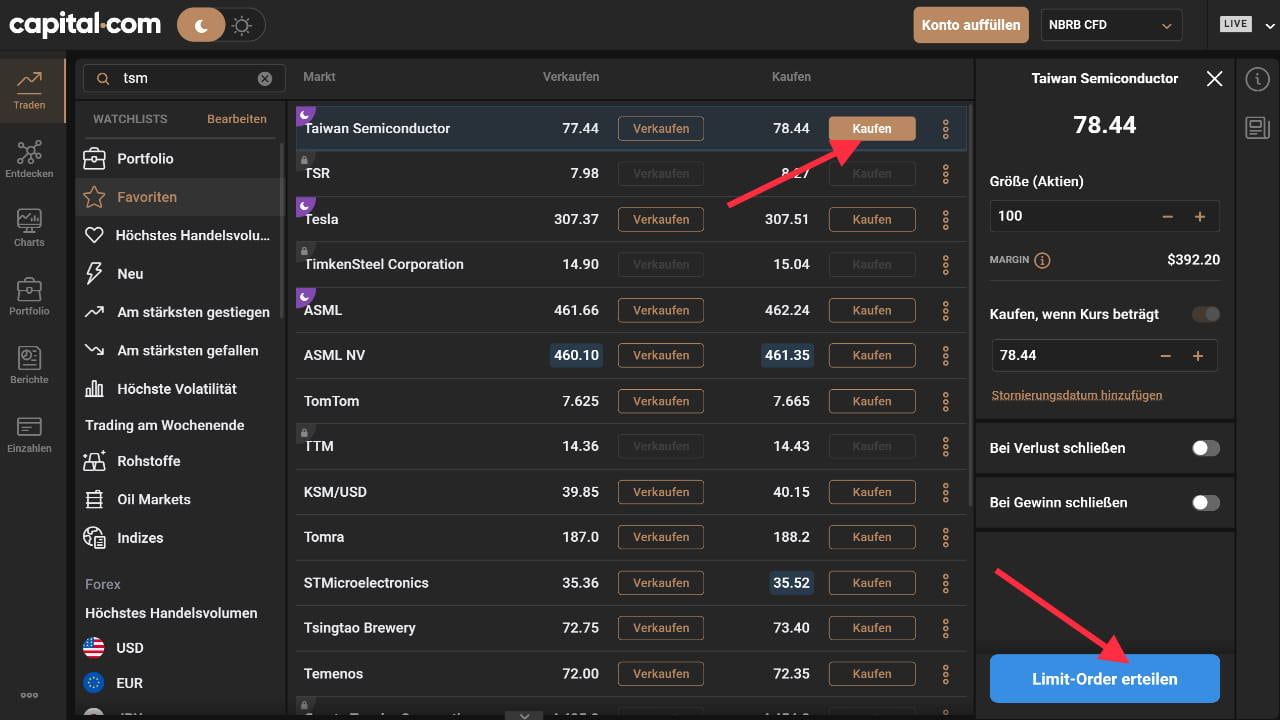
Task: Open options menu for ASML NV row
Action: (x=946, y=355)
